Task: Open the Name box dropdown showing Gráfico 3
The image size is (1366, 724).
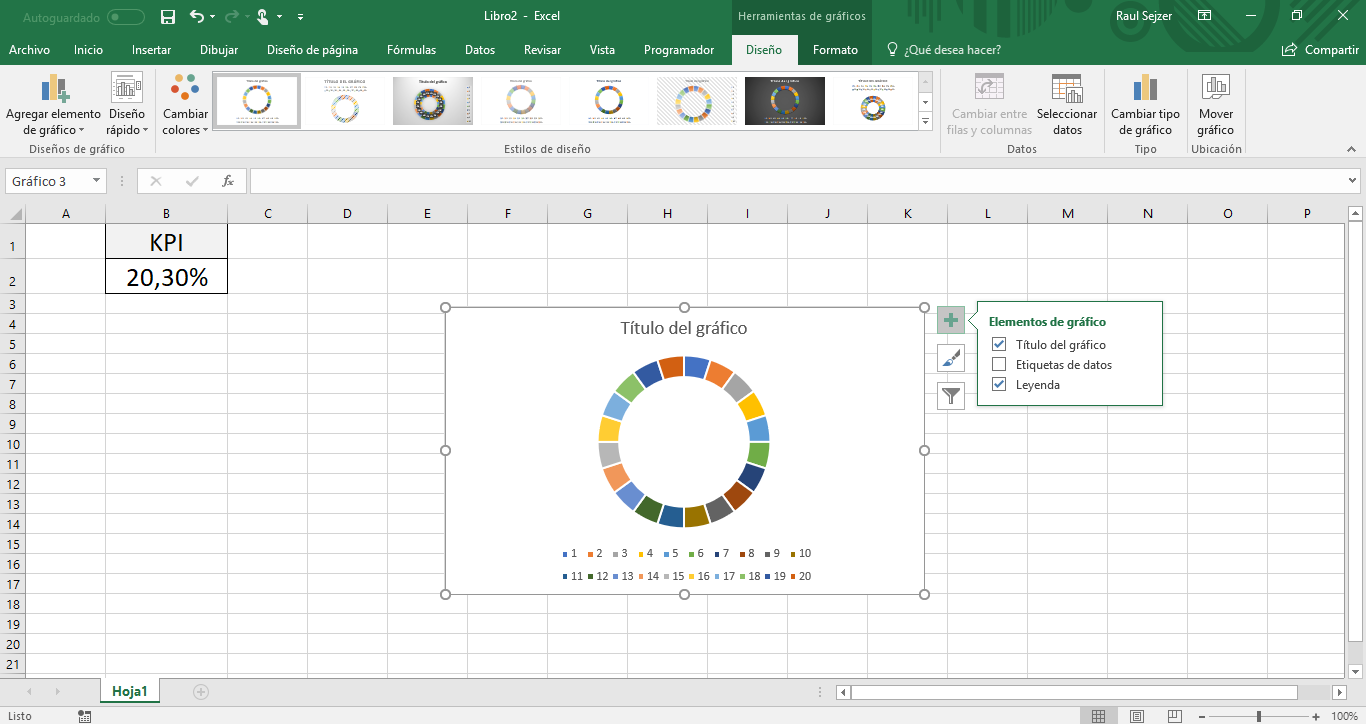Action: (95, 181)
